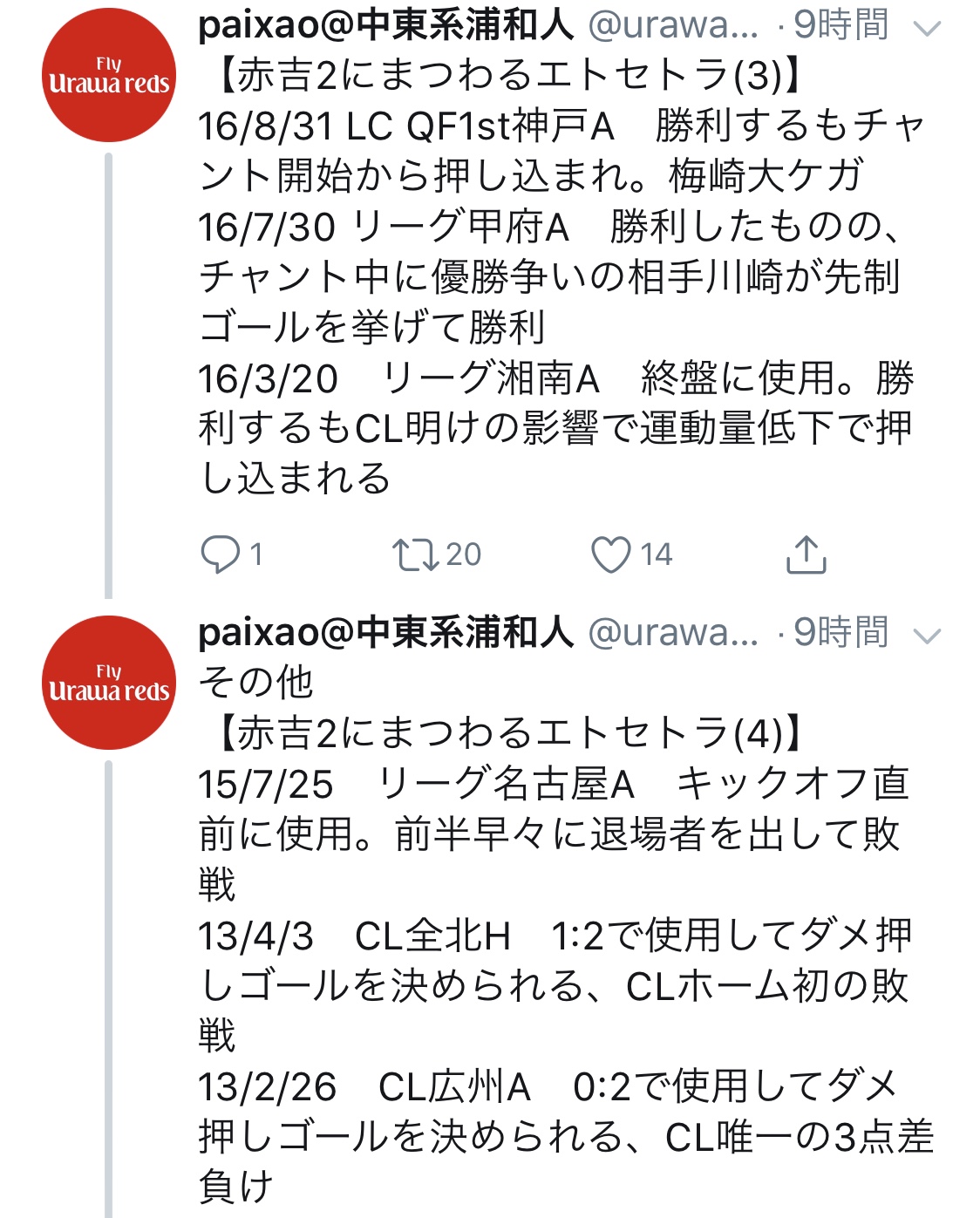Expand the second tweet's chevron options menu

pos(926,636)
